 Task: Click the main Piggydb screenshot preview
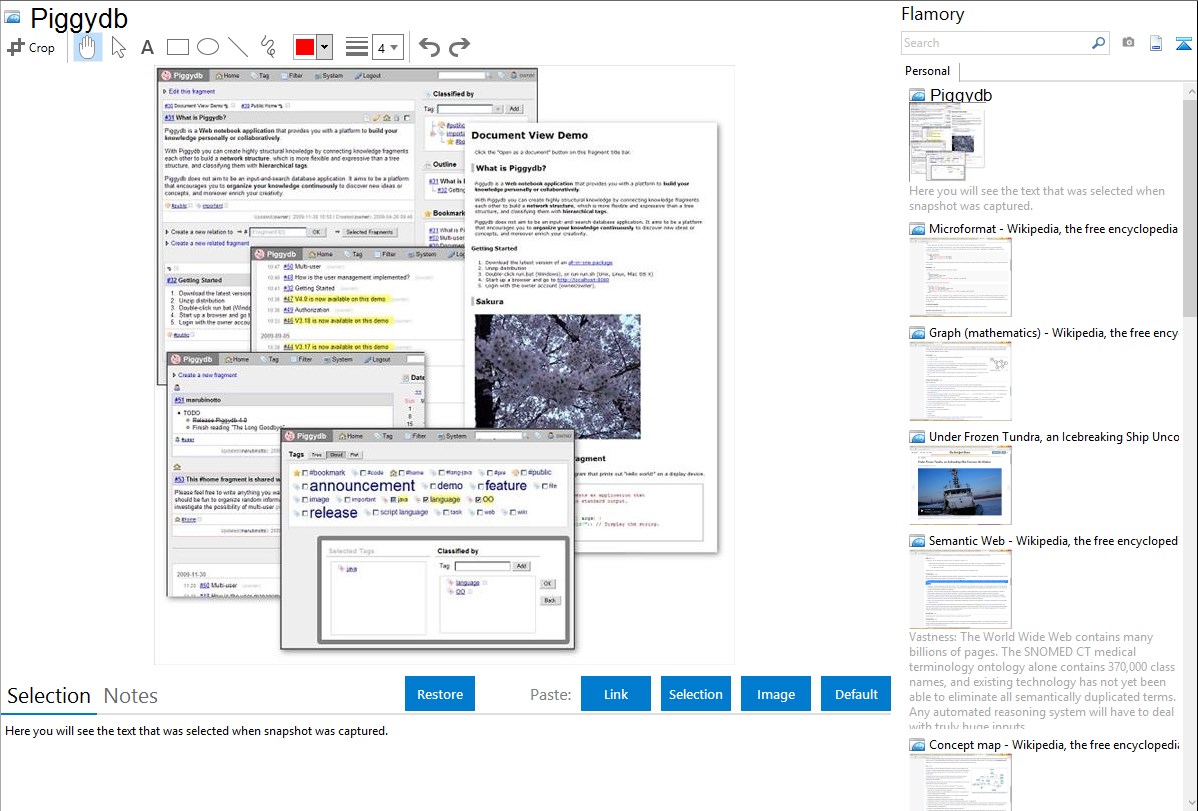(x=444, y=365)
